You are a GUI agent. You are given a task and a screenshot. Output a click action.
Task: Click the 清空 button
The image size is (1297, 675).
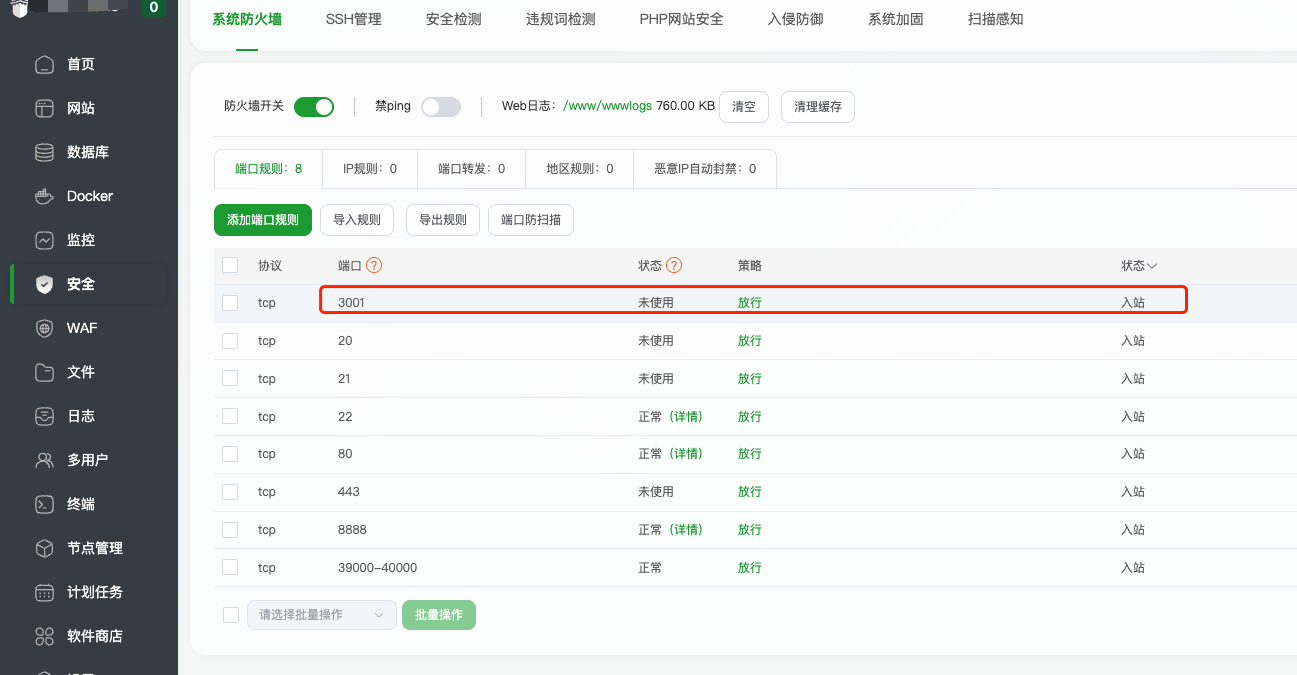(744, 107)
